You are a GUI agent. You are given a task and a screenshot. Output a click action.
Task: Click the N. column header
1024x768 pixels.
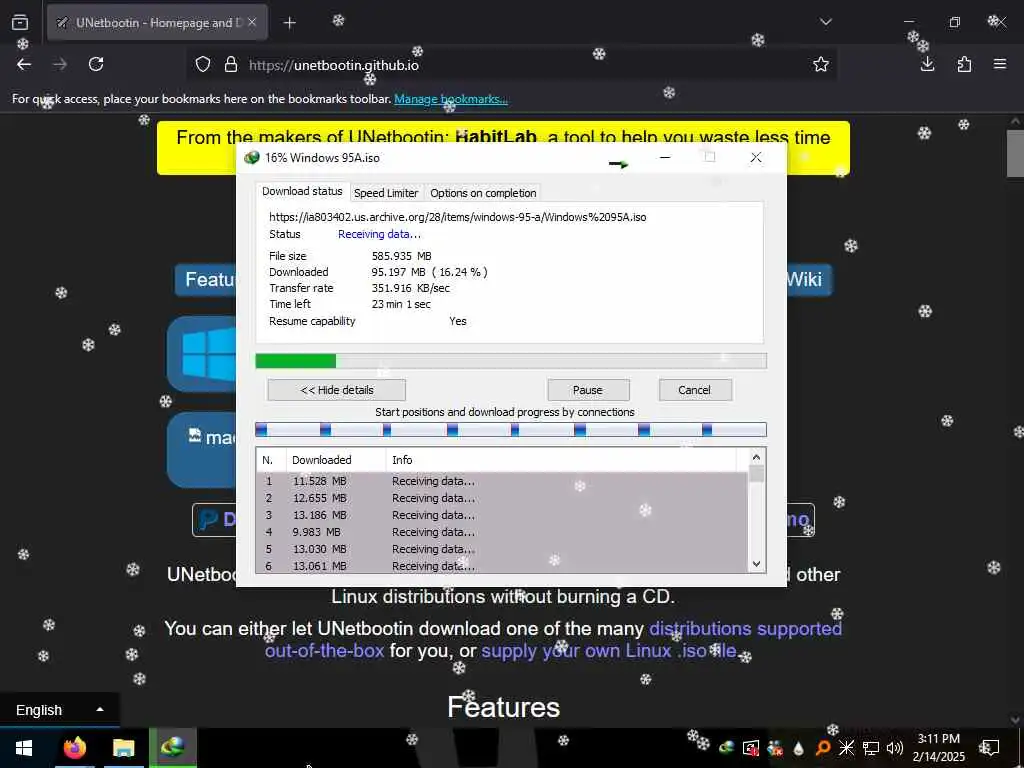pyautogui.click(x=271, y=460)
